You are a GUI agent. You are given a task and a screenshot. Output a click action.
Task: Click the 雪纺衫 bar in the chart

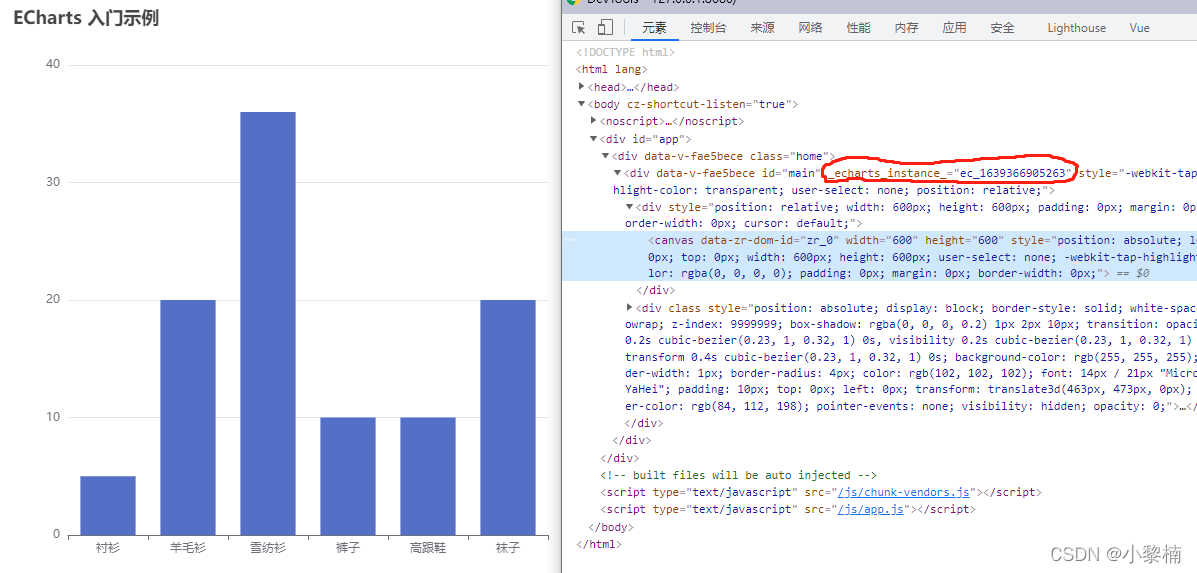268,324
